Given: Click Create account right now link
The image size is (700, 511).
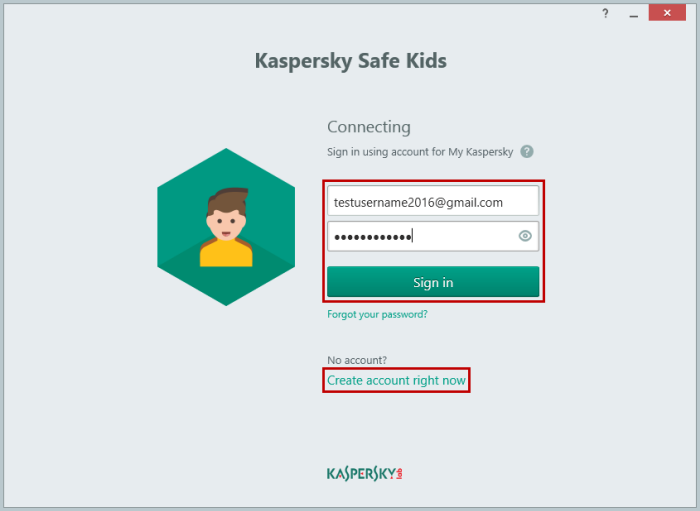Looking at the screenshot, I should click(x=396, y=380).
